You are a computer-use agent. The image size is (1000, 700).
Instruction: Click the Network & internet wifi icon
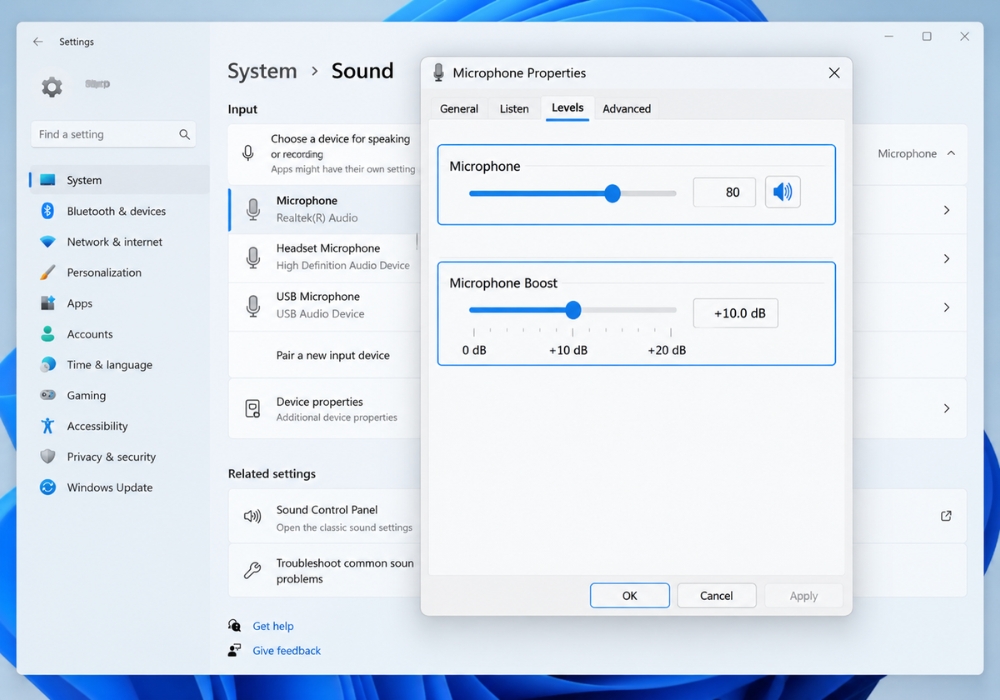click(47, 242)
